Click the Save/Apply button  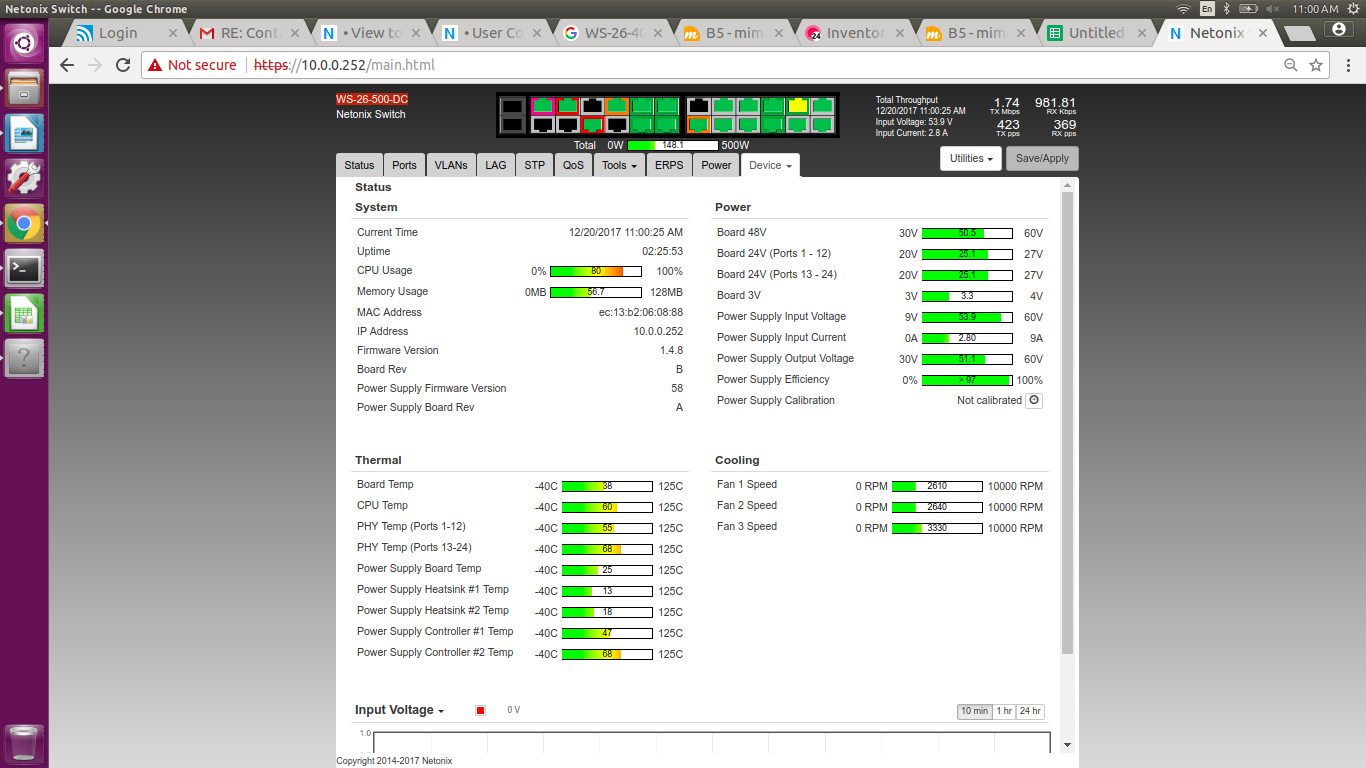point(1042,158)
